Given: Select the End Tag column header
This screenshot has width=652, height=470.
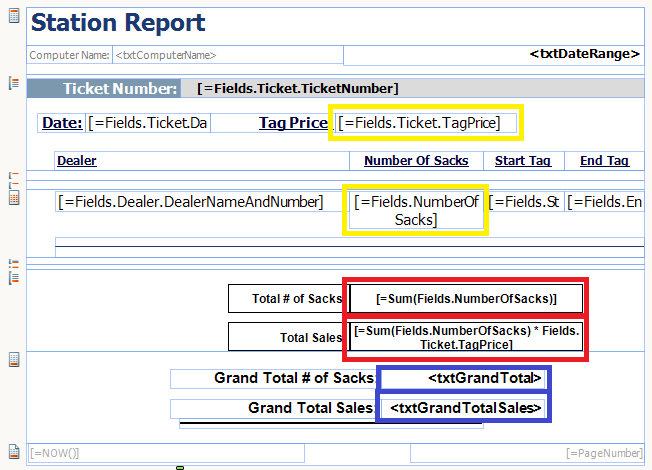Looking at the screenshot, I should (x=604, y=161).
